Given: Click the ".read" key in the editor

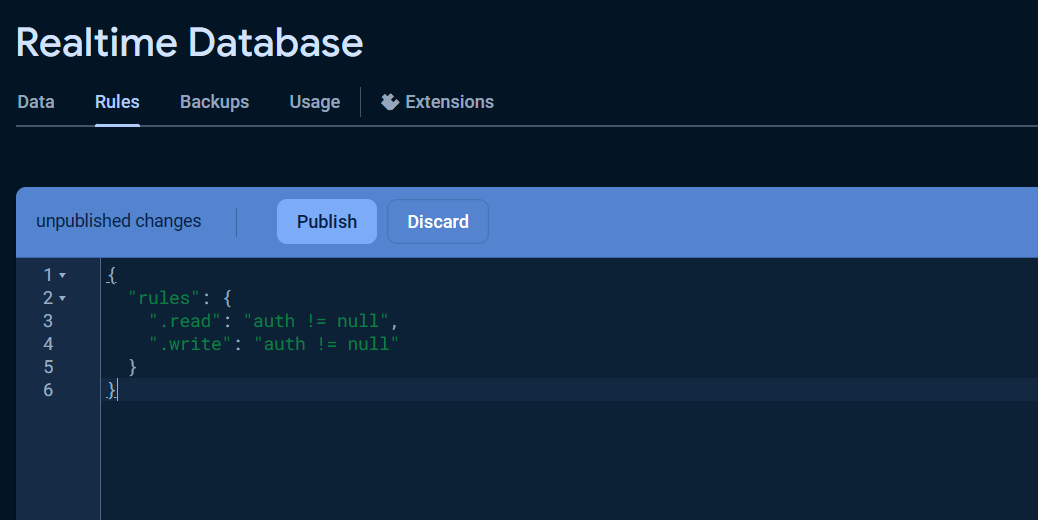Looking at the screenshot, I should [x=185, y=321].
